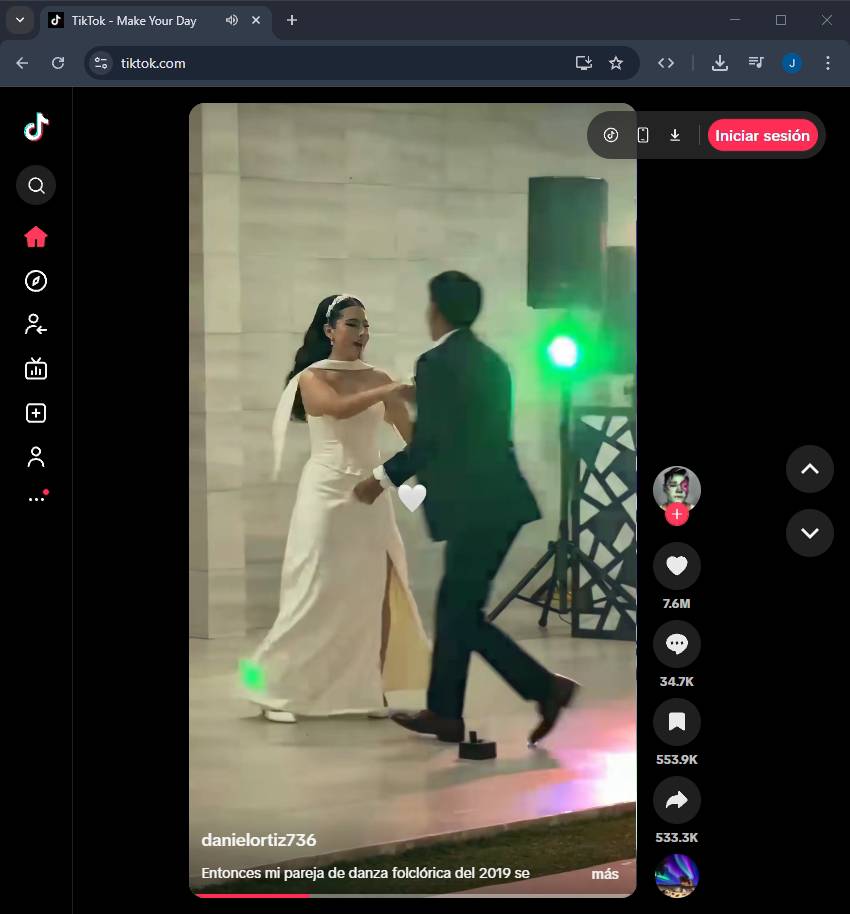Image resolution: width=850 pixels, height=914 pixels.
Task: Follow the creator via red plus badge
Action: click(677, 515)
